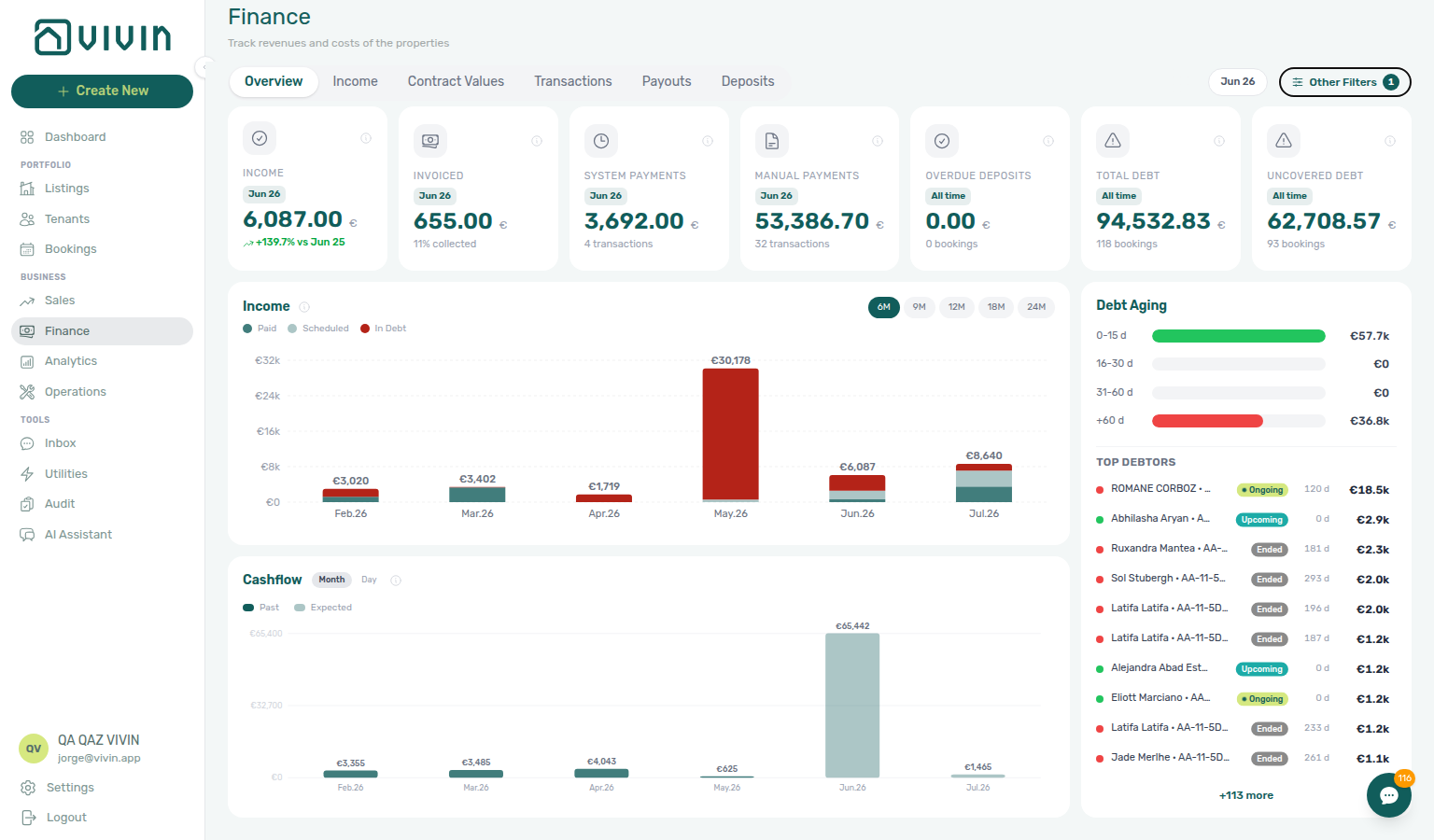
Task: Click info icon on Income card
Action: pos(366,138)
